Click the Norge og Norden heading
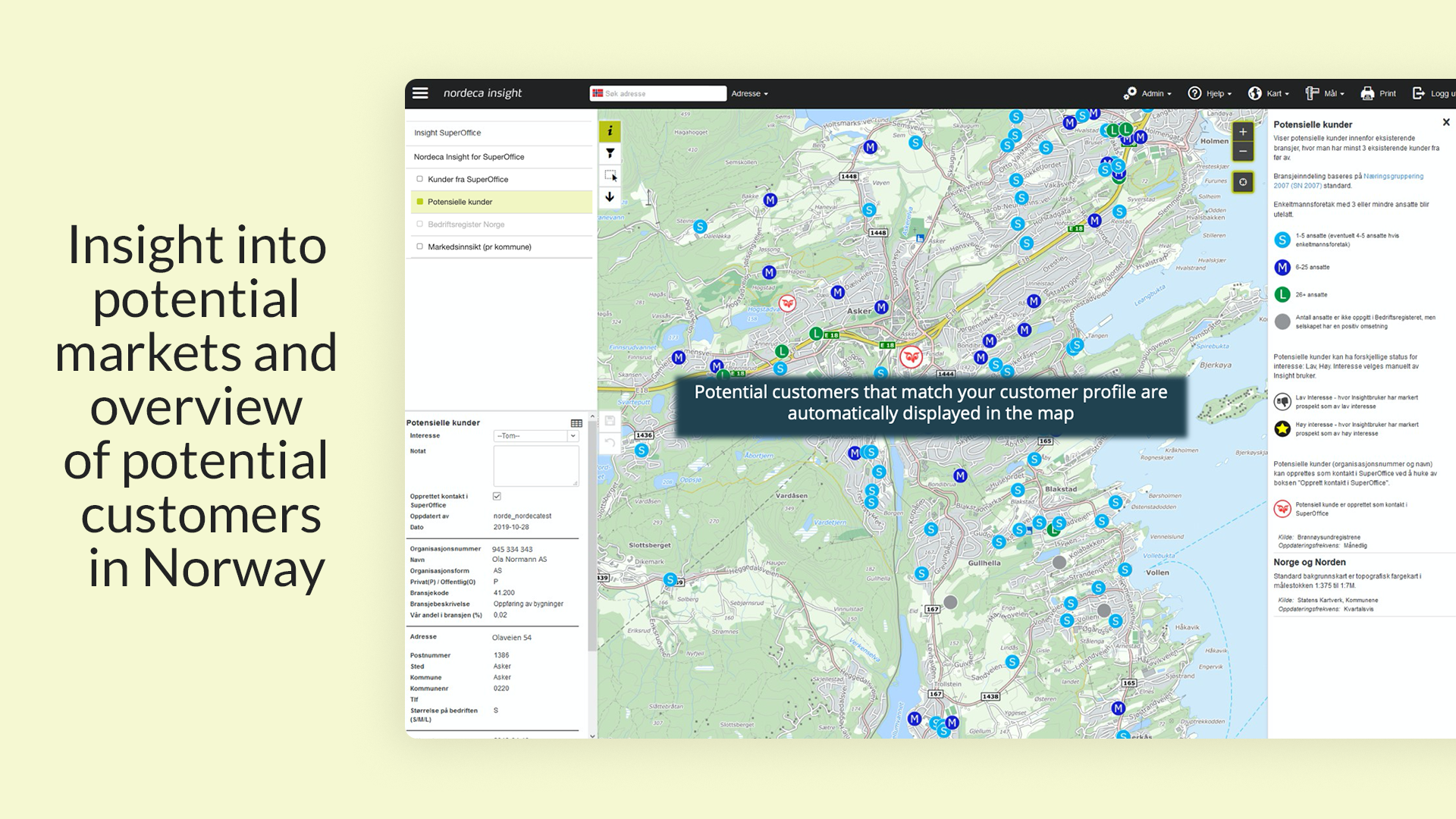Viewport: 1456px width, 819px height. (x=1310, y=562)
